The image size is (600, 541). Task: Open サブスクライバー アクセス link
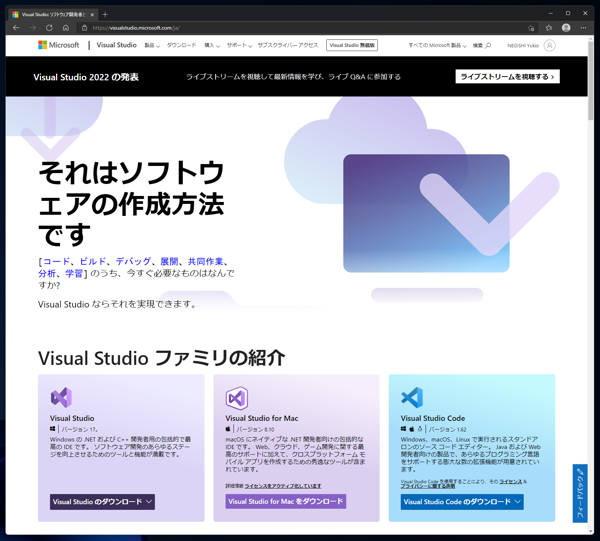click(288, 45)
